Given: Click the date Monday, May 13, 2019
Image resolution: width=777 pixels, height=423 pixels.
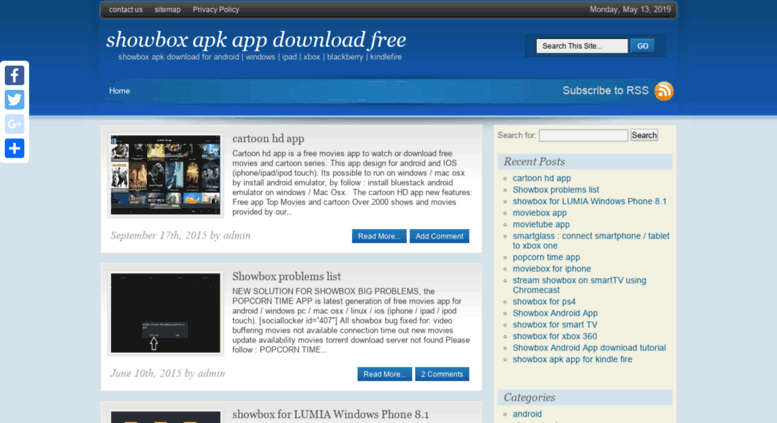Looking at the screenshot, I should (x=630, y=9).
